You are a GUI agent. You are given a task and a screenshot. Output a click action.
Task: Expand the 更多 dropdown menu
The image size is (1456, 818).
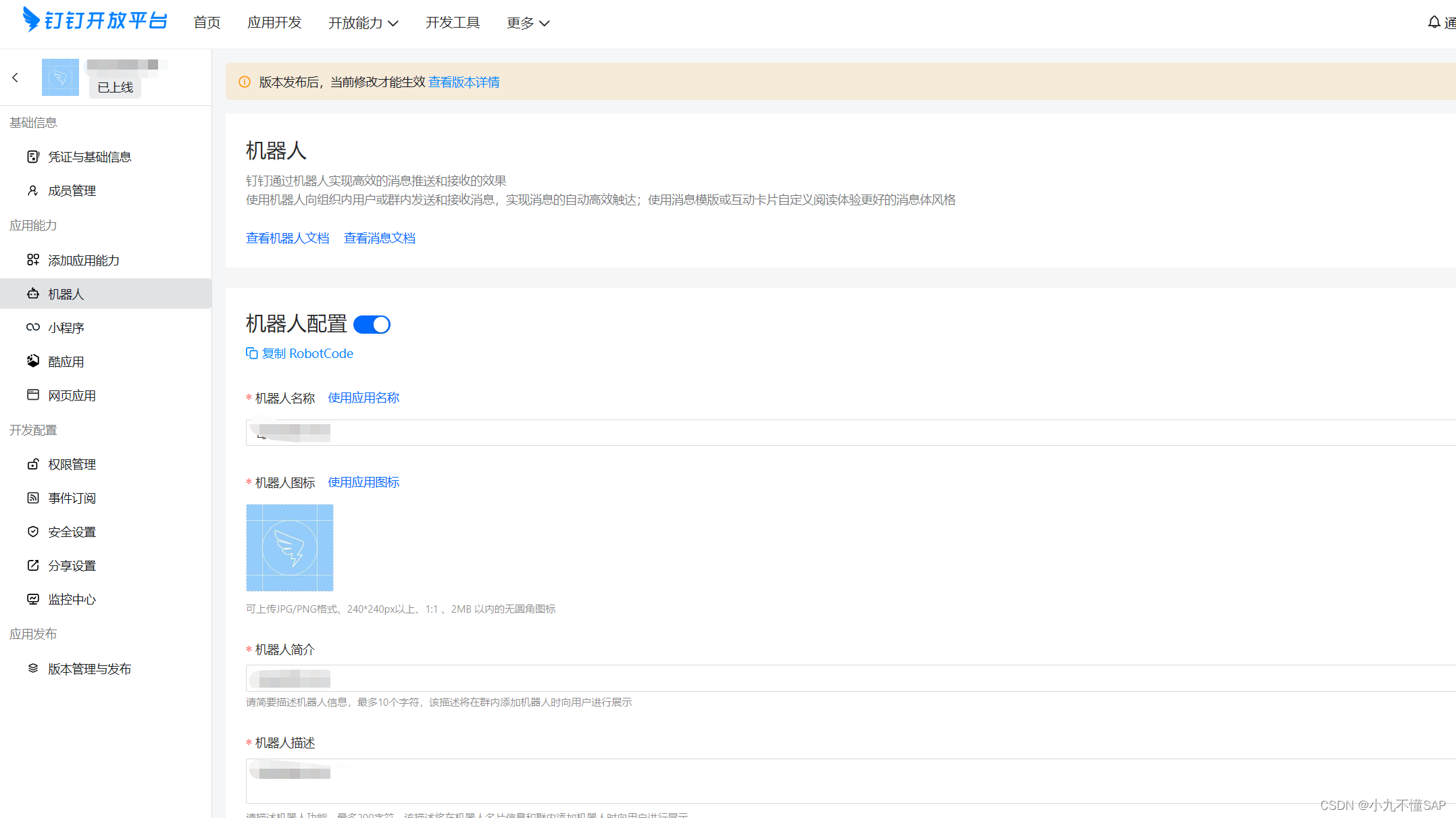click(x=528, y=23)
